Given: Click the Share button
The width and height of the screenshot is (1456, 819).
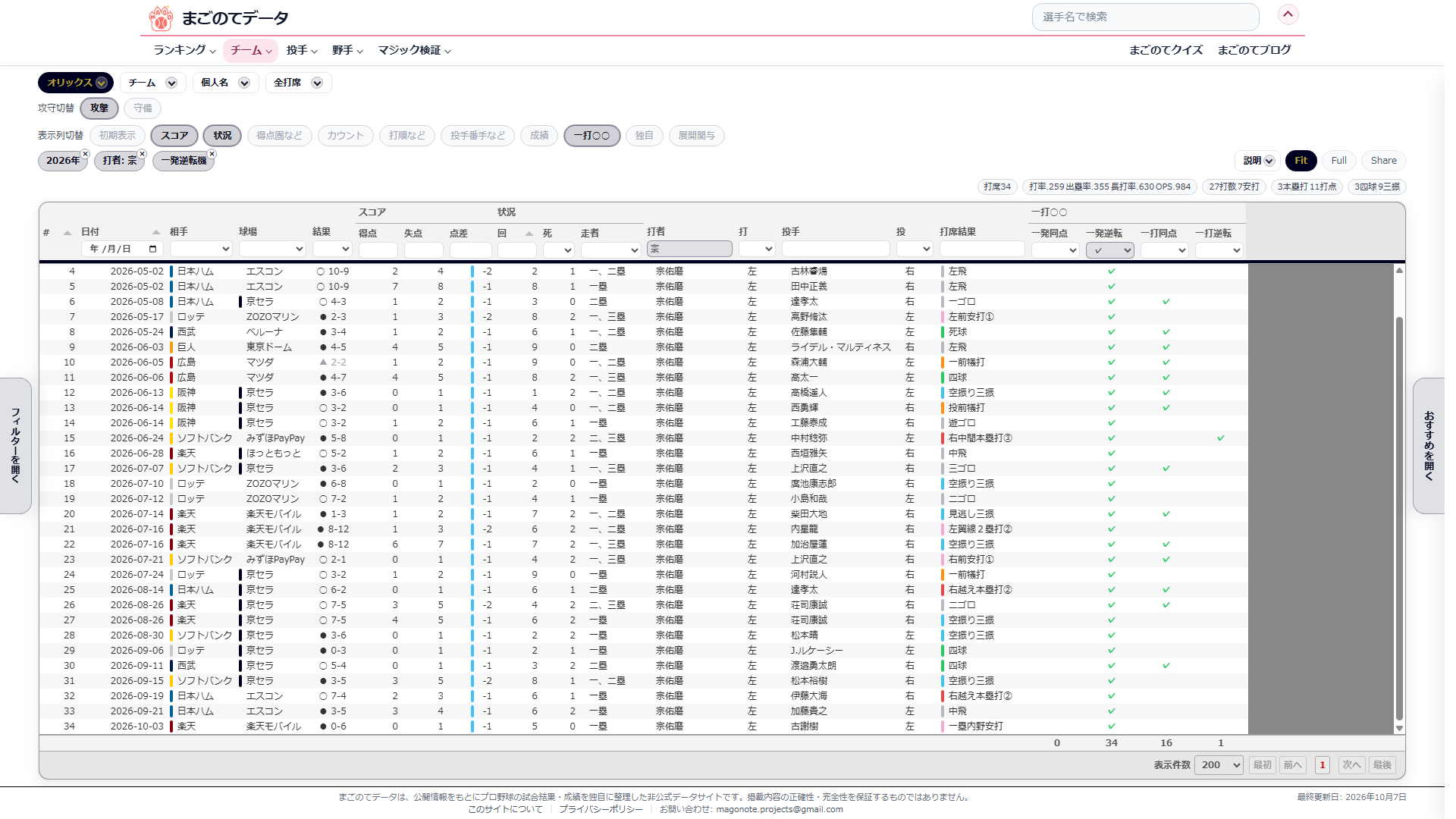Looking at the screenshot, I should coord(1383,161).
